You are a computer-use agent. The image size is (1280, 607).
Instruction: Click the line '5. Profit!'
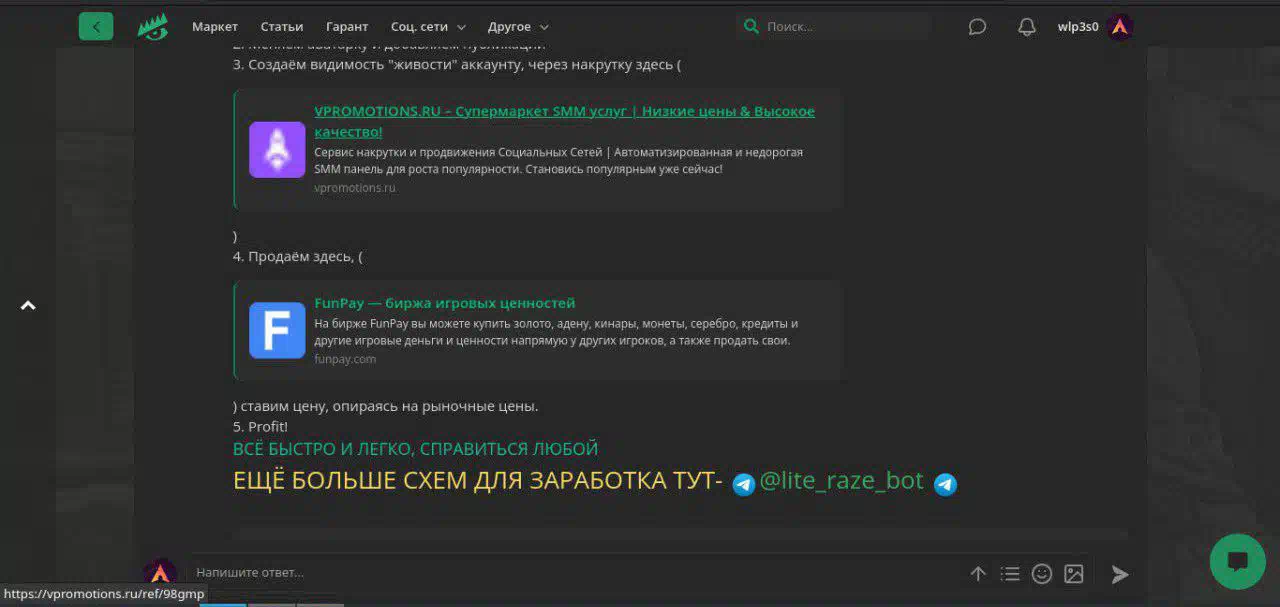pos(260,427)
